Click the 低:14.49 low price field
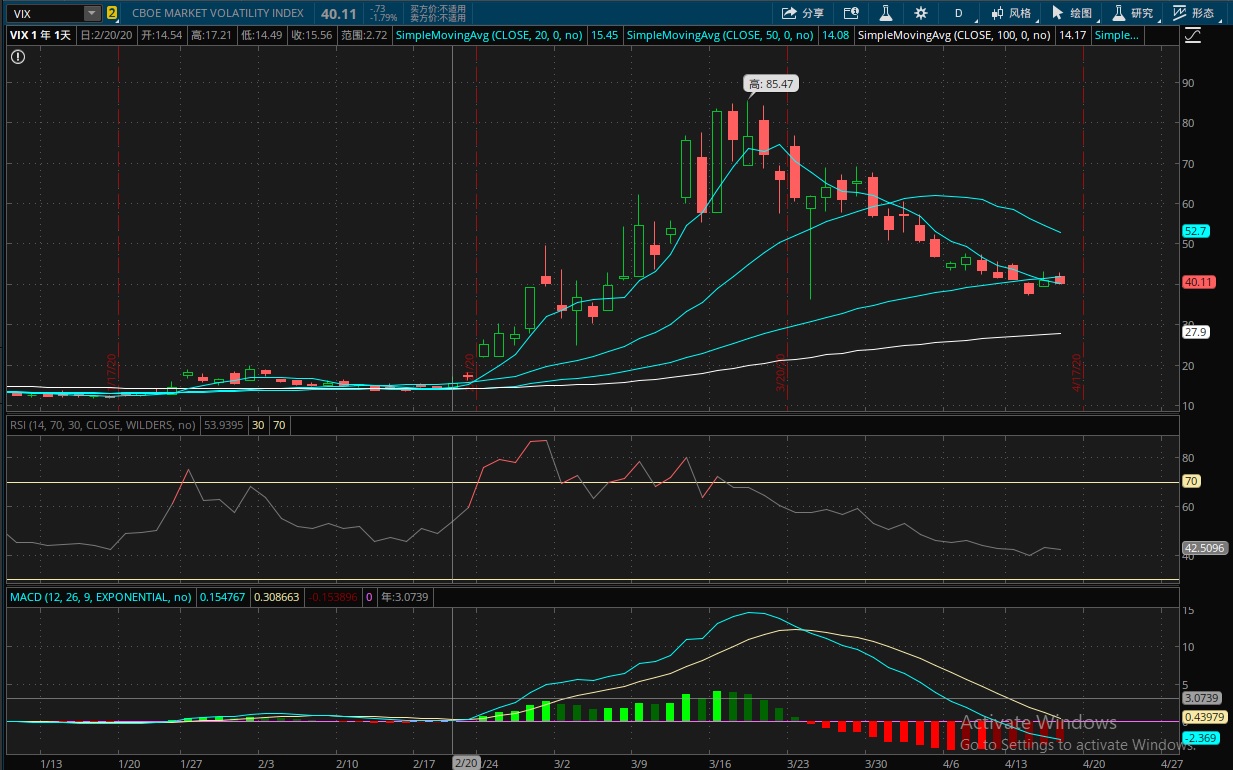This screenshot has height=770, width=1233. (261, 35)
